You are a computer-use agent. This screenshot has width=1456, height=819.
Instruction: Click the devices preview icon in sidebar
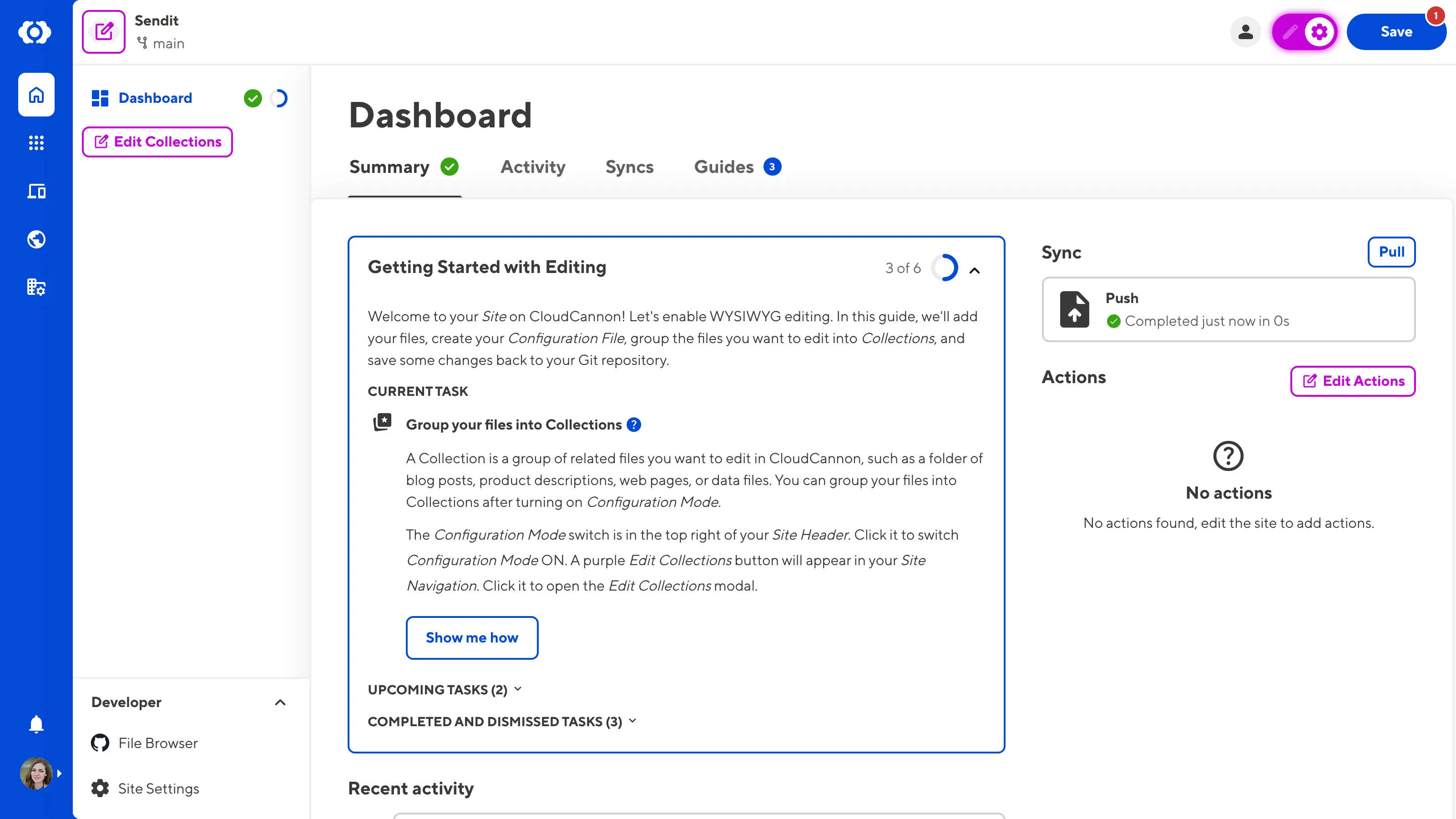point(36,191)
